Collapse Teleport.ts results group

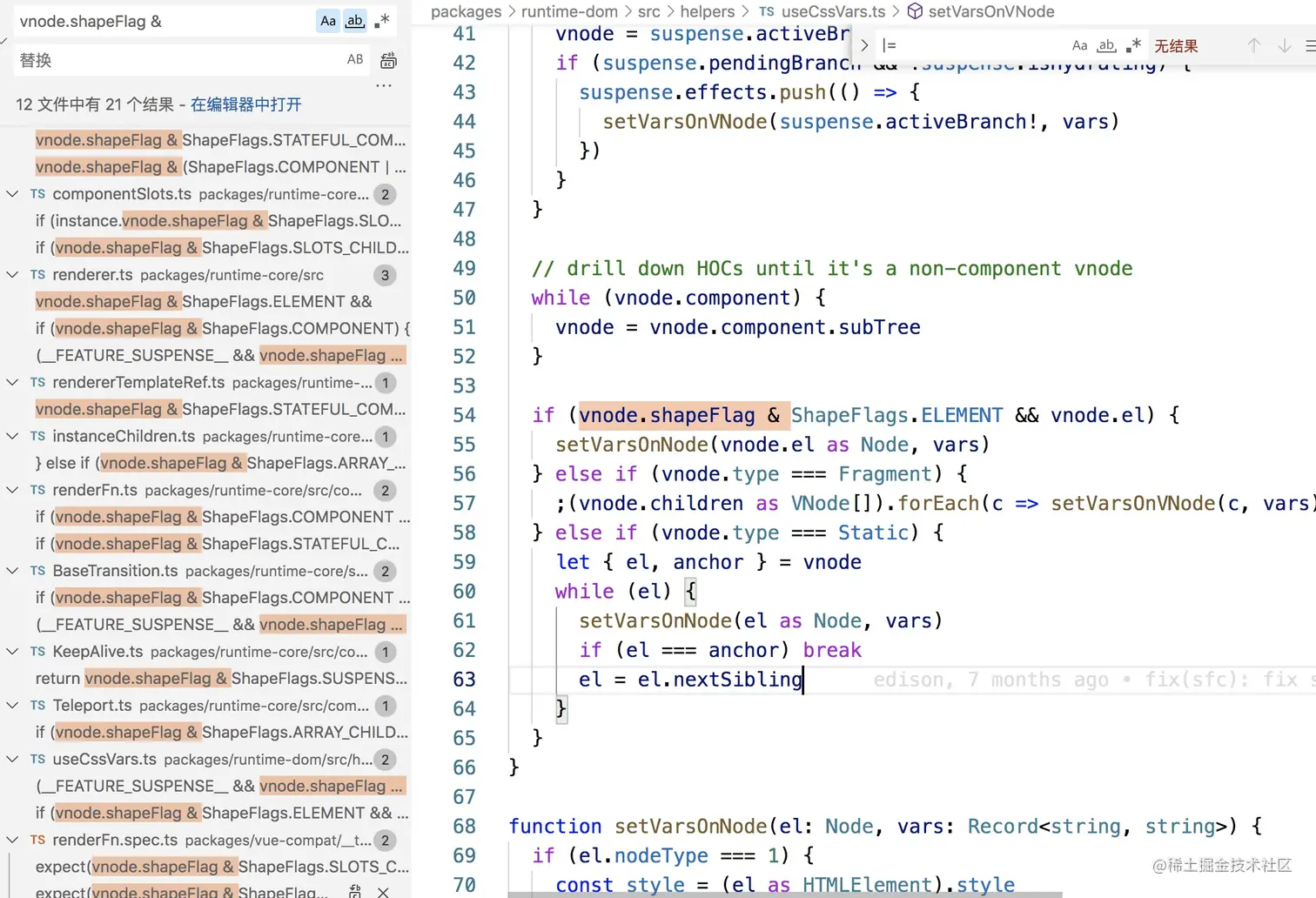click(x=12, y=706)
